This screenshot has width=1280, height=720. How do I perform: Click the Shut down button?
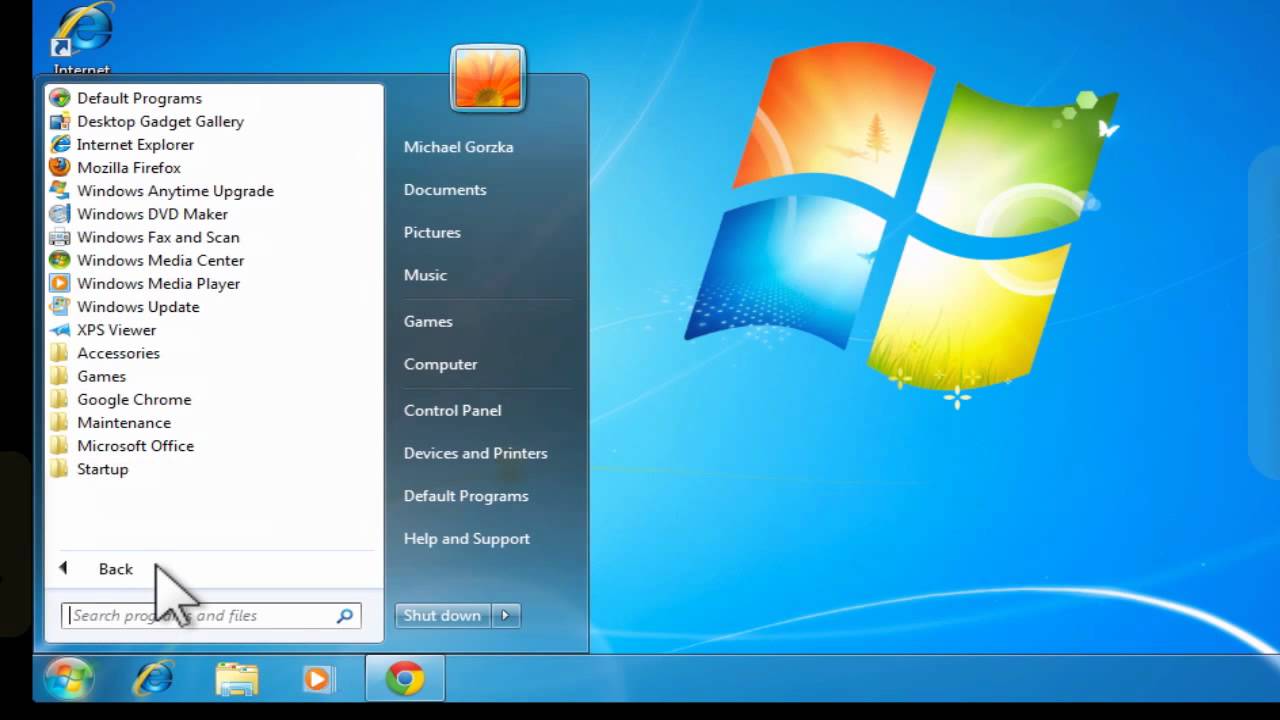pos(441,615)
